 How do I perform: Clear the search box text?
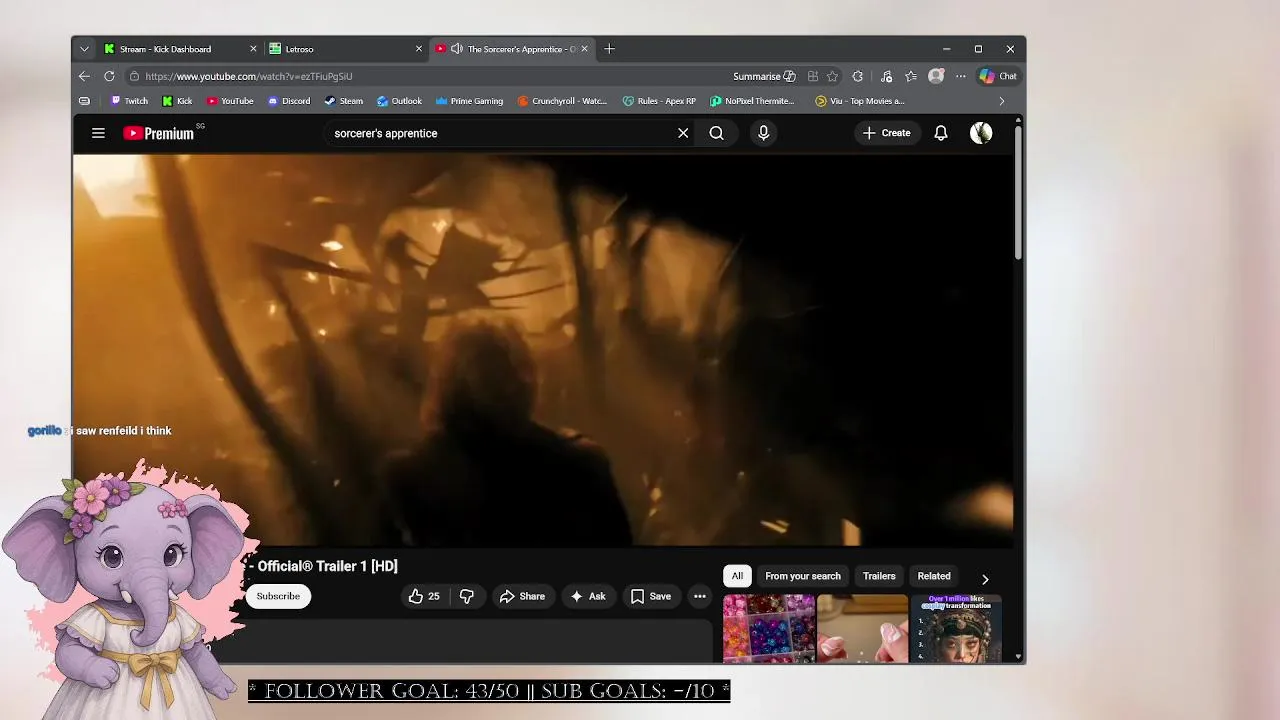(683, 133)
